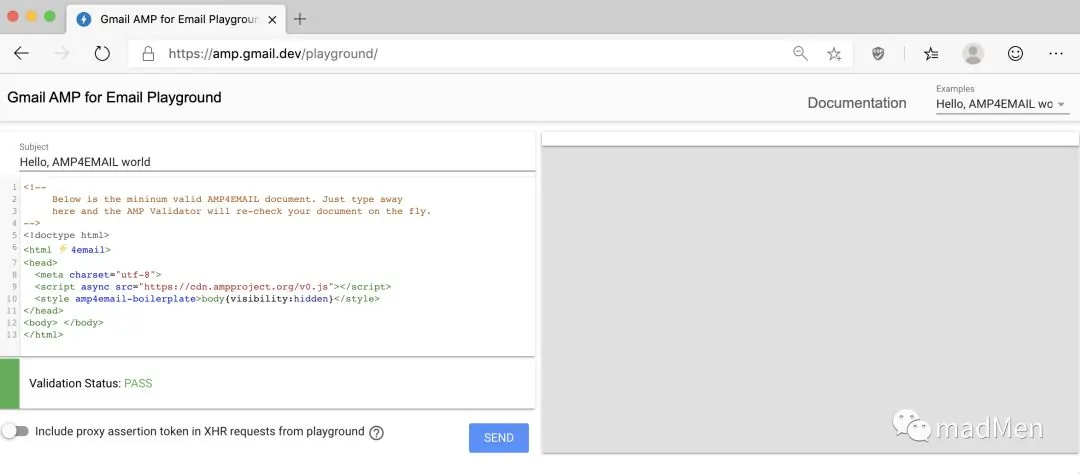Click the macOS yellow minimize button
1080x474 pixels.
pyautogui.click(x=32, y=17)
